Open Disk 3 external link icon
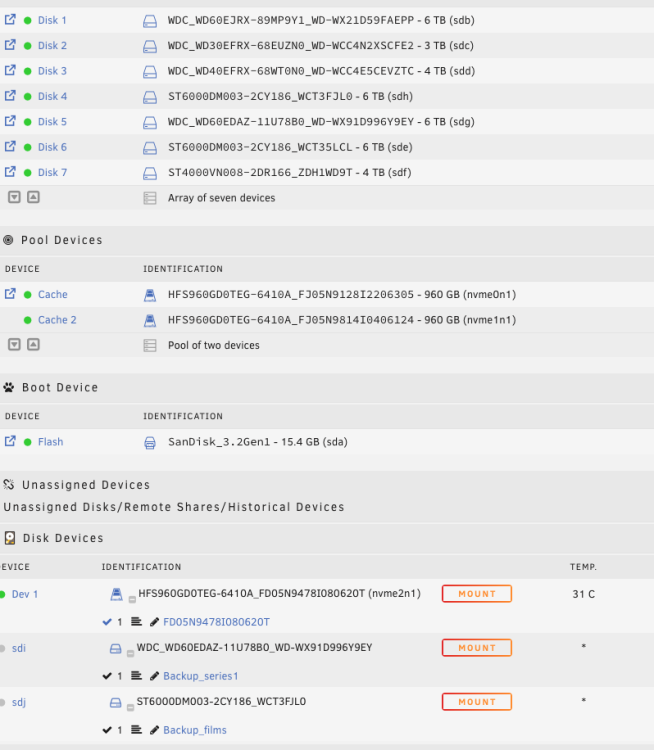Screen dimensions: 654x750 pos(10,70)
